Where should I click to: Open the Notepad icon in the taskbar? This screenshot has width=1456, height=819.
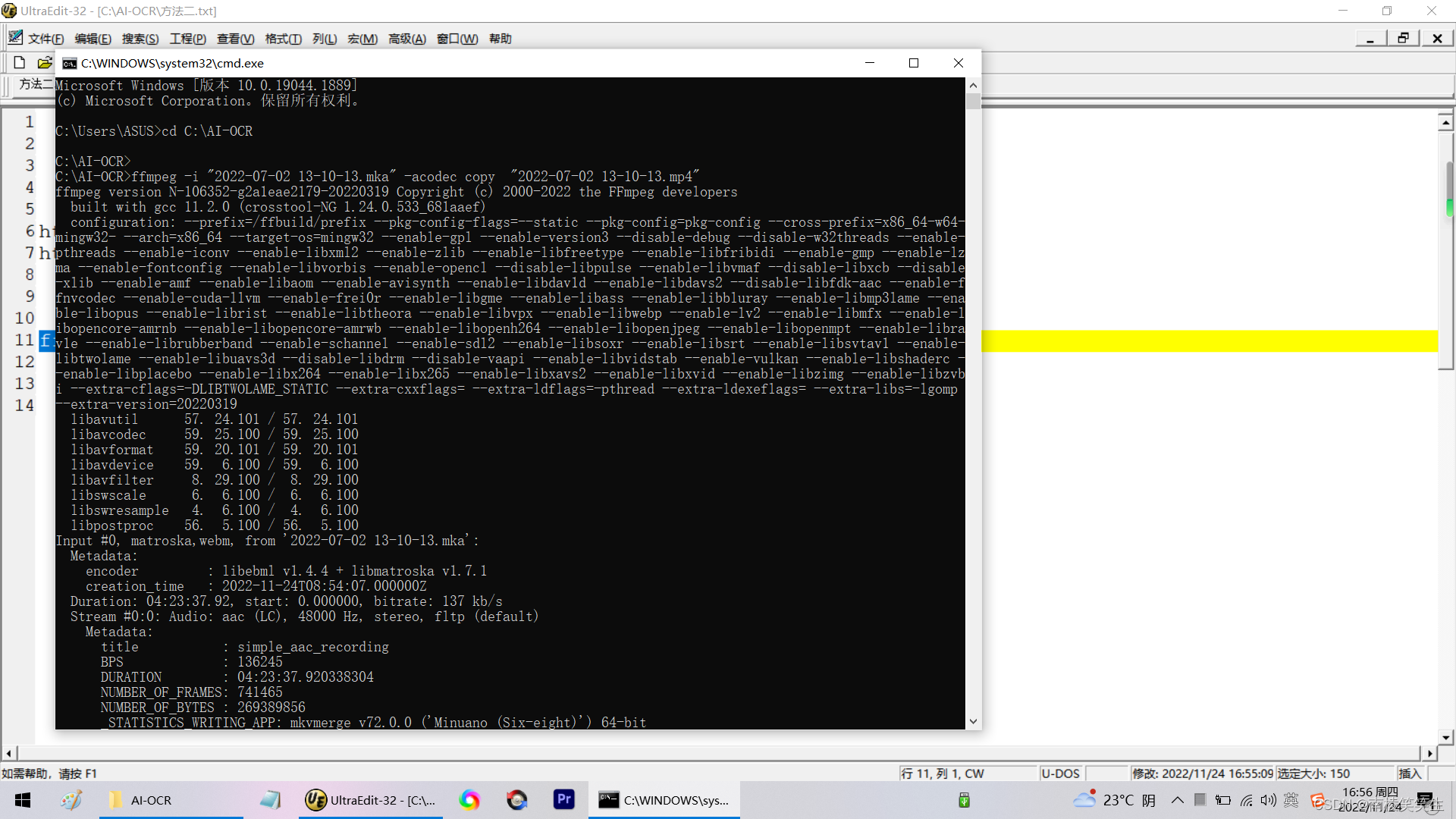[270, 800]
